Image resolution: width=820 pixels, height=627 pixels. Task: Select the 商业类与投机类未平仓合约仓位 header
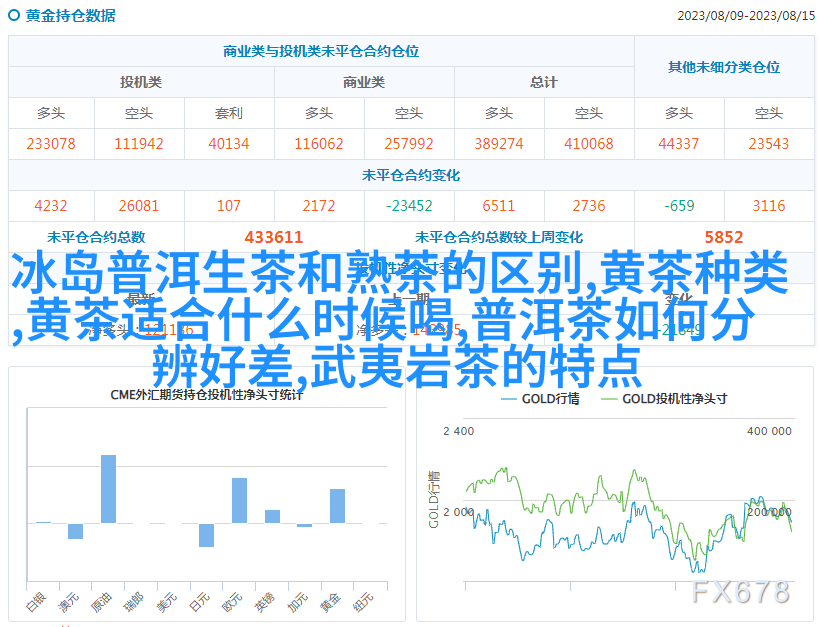(x=320, y=51)
